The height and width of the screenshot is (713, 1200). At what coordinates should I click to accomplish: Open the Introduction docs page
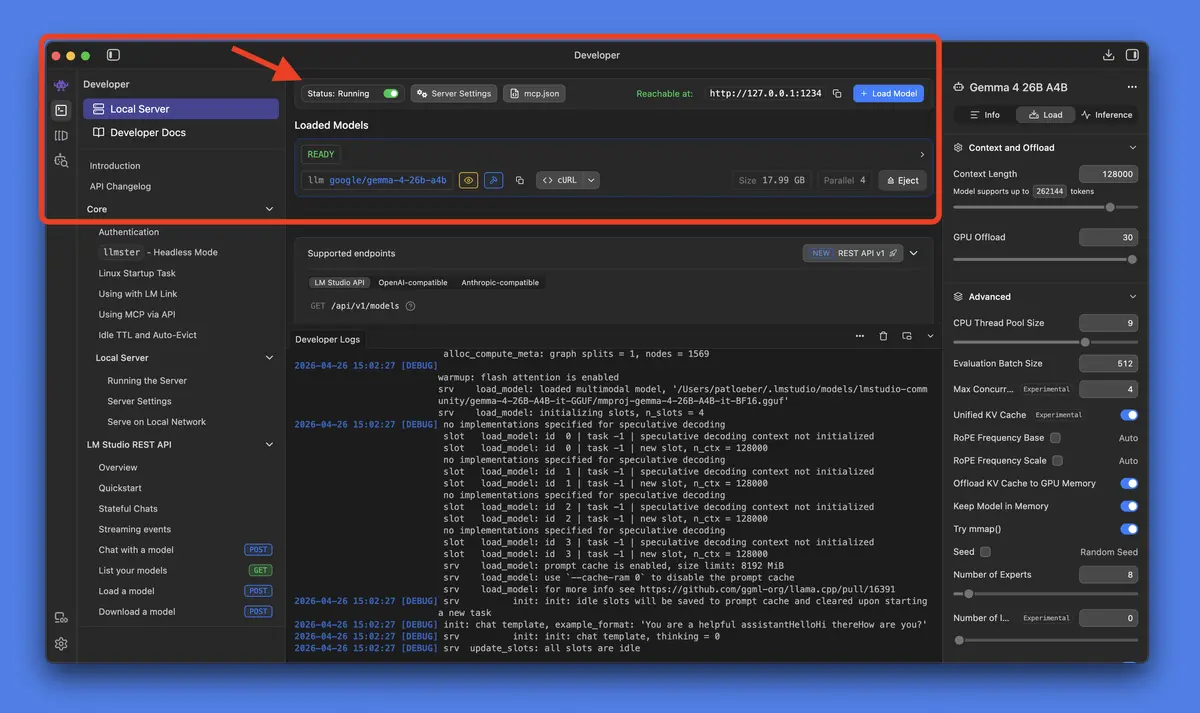pos(115,166)
